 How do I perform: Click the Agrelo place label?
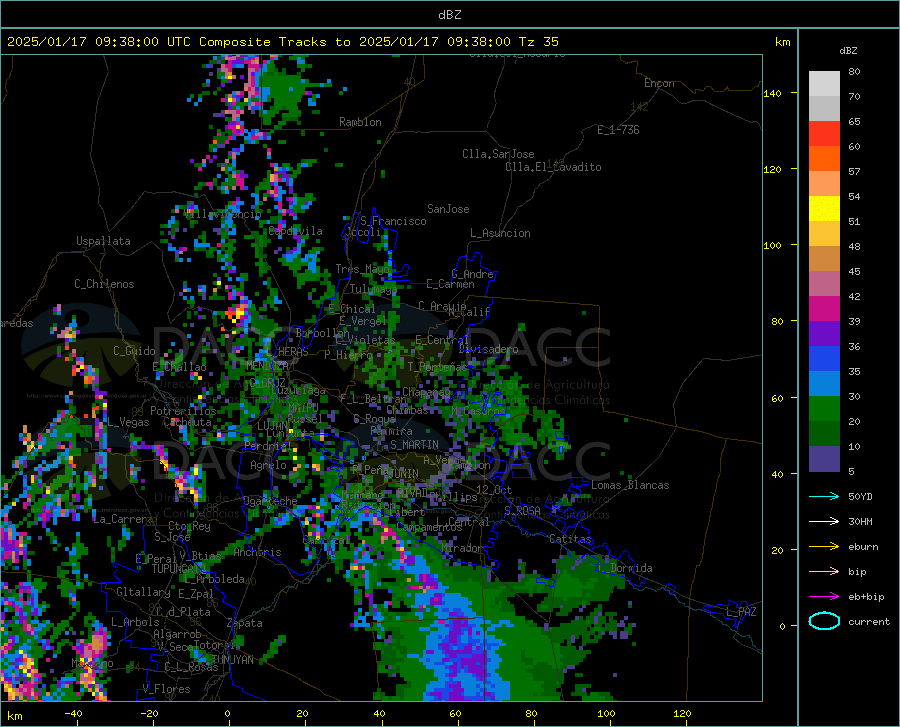coord(268,465)
